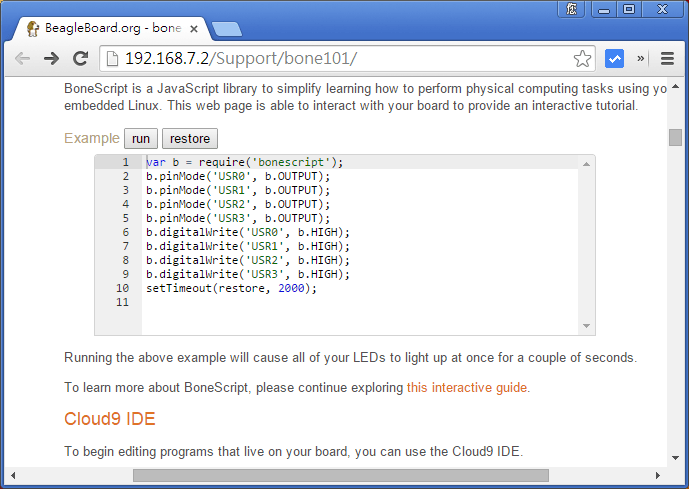Screen dimensions: 689x489
Task: Bookmark page with the star icon
Action: pyautogui.click(x=582, y=58)
